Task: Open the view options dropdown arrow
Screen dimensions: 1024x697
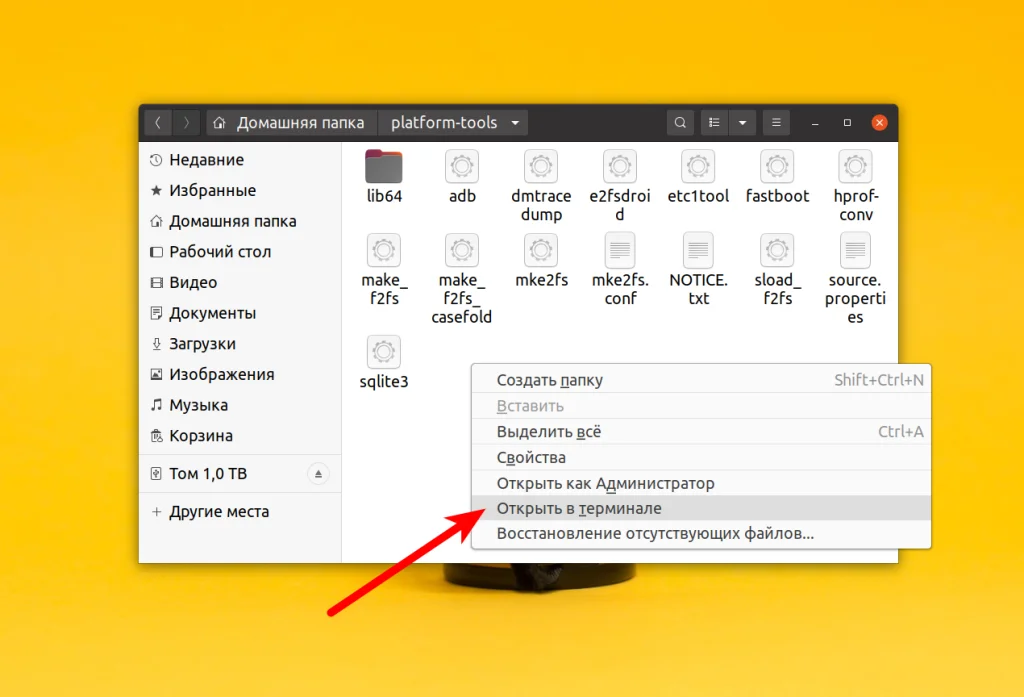Action: [741, 121]
